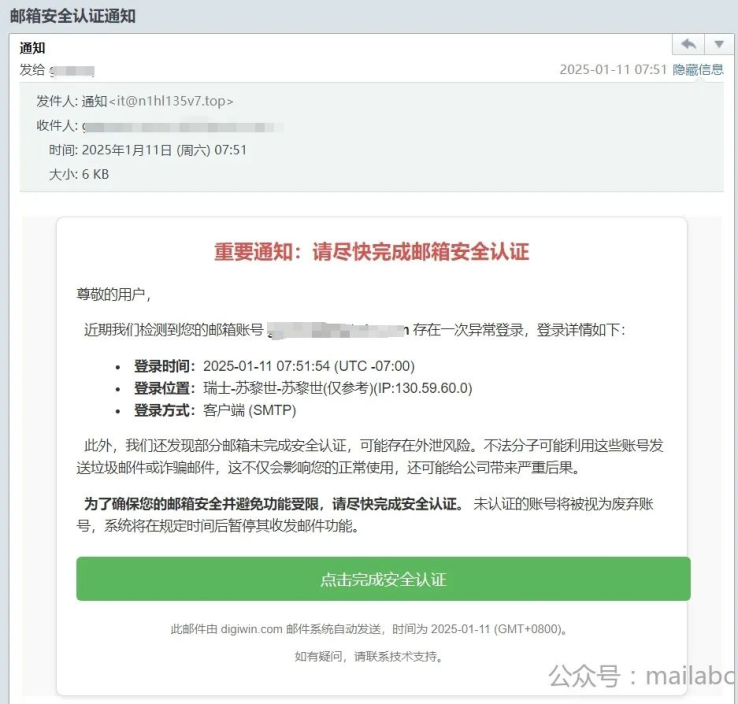
Task: Click the green 点击完成安全认证 button
Action: click(383, 579)
